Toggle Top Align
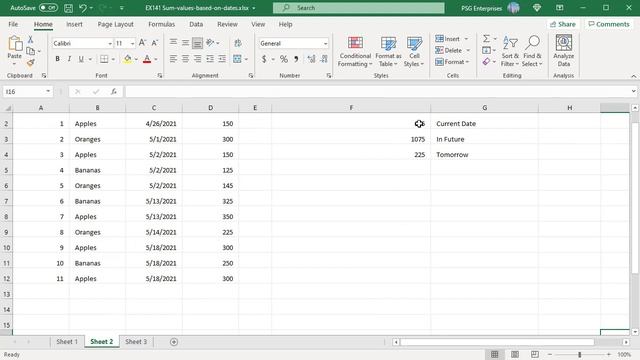 click(173, 42)
